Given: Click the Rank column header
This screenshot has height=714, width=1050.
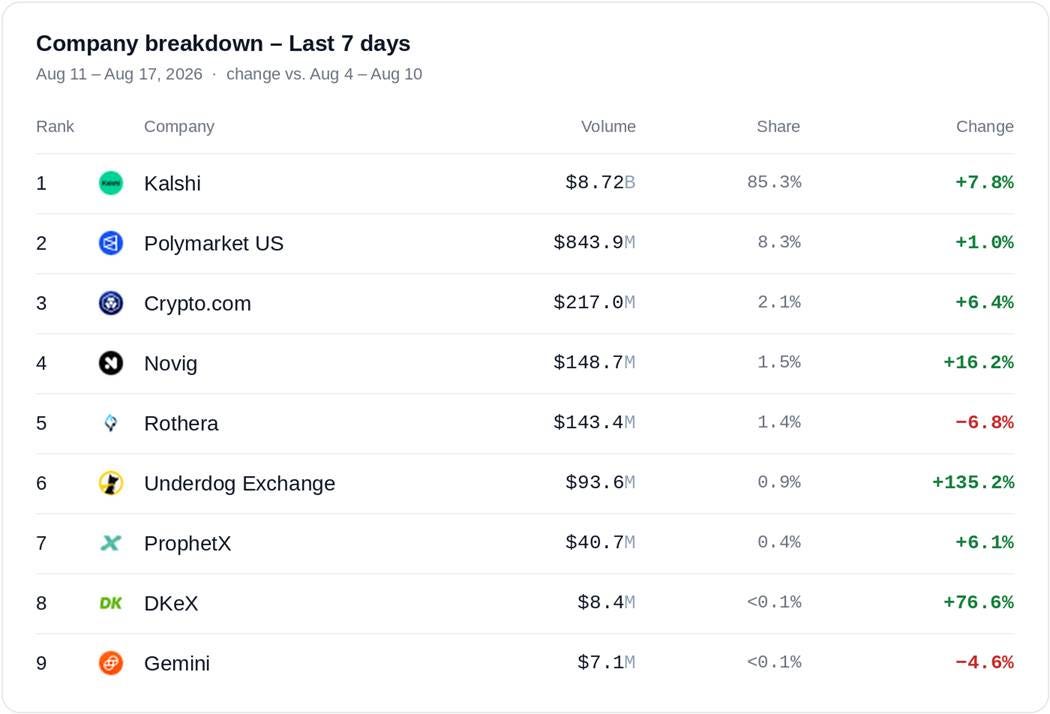Looking at the screenshot, I should click(x=55, y=127).
